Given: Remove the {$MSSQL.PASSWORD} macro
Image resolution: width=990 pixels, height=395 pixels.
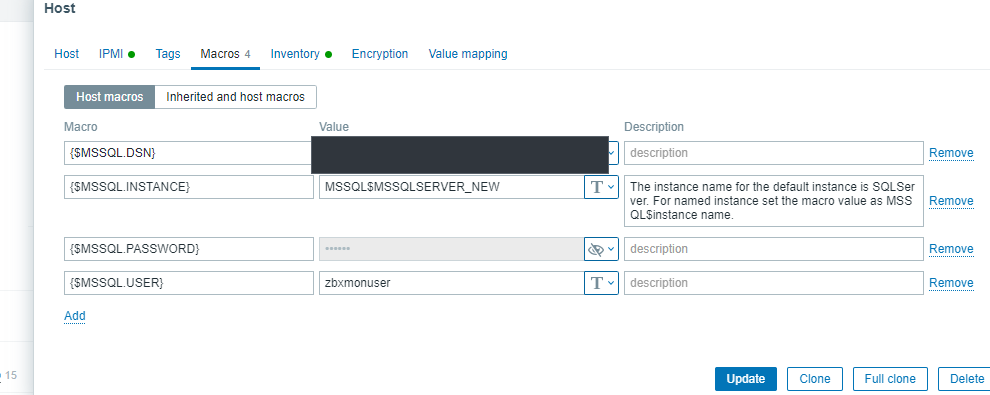Looking at the screenshot, I should tap(951, 249).
